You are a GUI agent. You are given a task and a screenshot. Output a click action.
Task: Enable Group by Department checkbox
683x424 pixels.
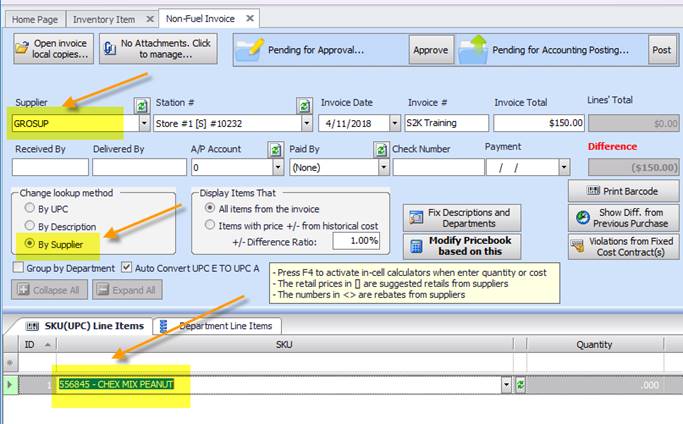point(20,267)
